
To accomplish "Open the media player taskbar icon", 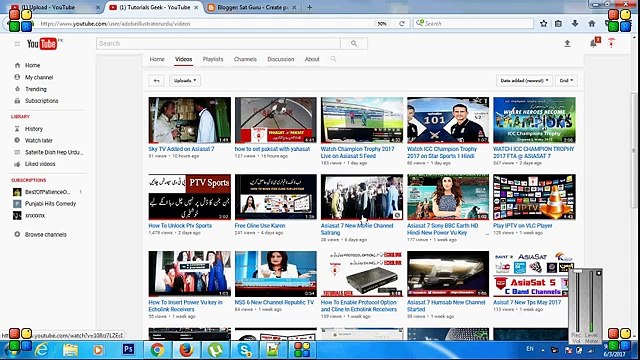I will click(98, 350).
